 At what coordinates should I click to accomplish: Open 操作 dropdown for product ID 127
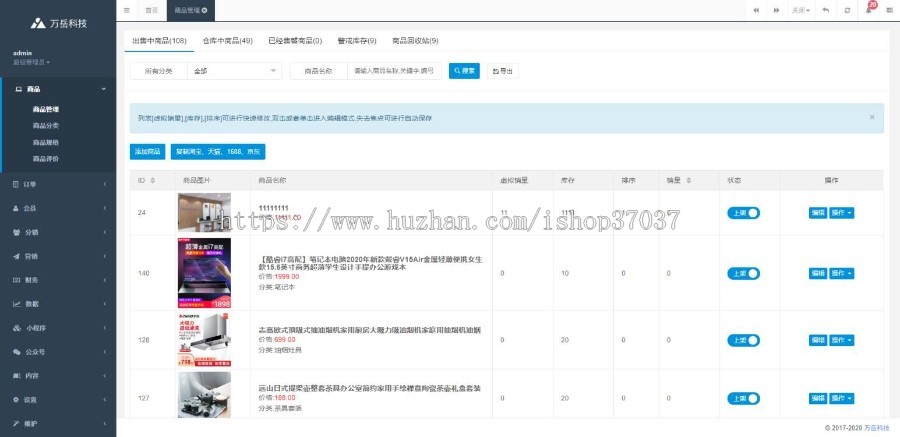(842, 399)
